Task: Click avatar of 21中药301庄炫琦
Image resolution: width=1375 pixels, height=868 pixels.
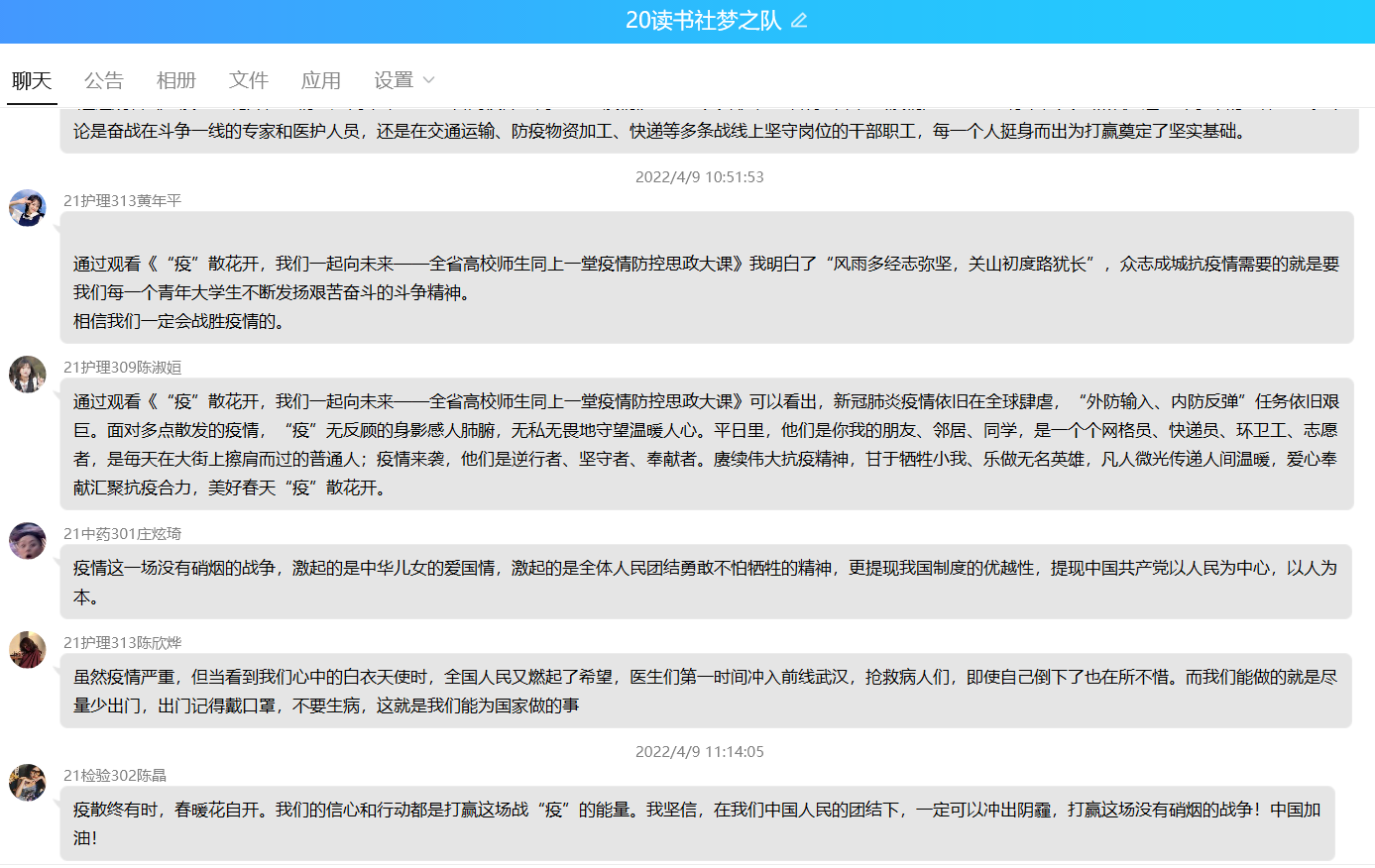Action: (x=28, y=541)
